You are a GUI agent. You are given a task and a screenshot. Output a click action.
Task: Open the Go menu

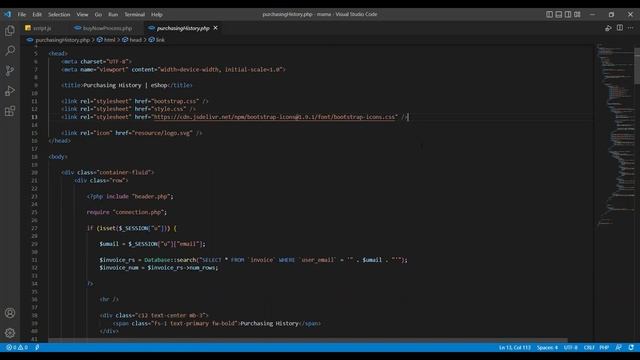98,14
